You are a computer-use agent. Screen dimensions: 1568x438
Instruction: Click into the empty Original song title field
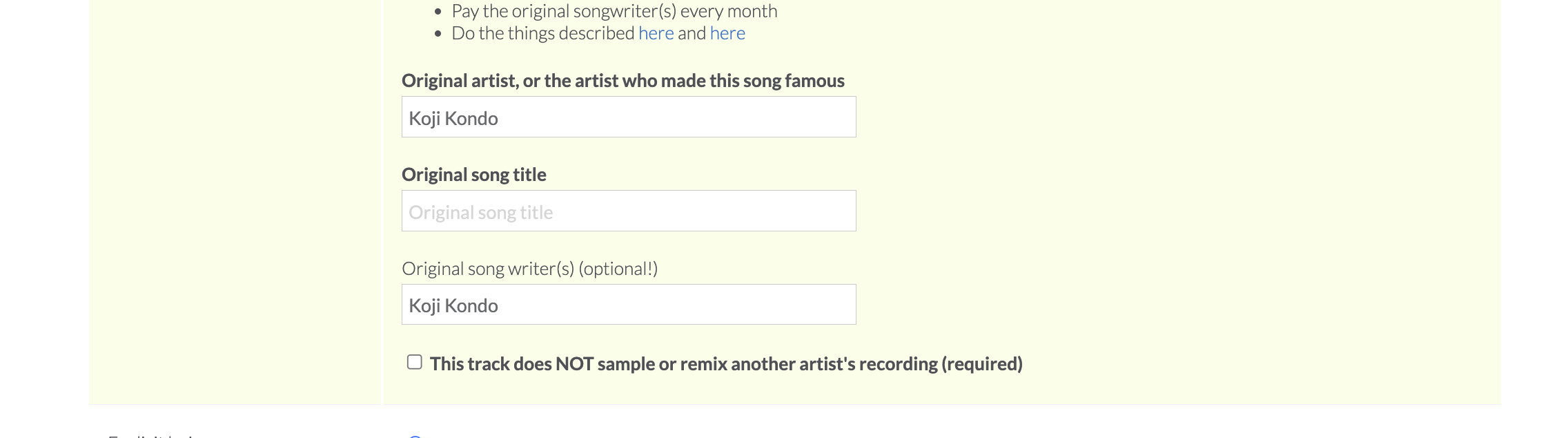pyautogui.click(x=628, y=211)
